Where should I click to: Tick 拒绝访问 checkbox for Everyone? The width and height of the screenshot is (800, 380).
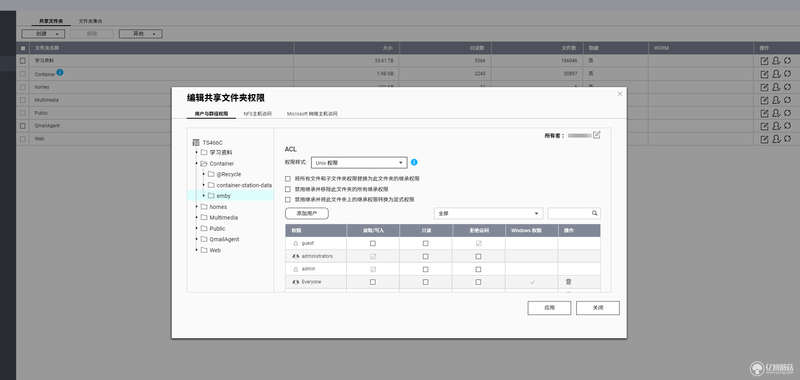click(478, 282)
